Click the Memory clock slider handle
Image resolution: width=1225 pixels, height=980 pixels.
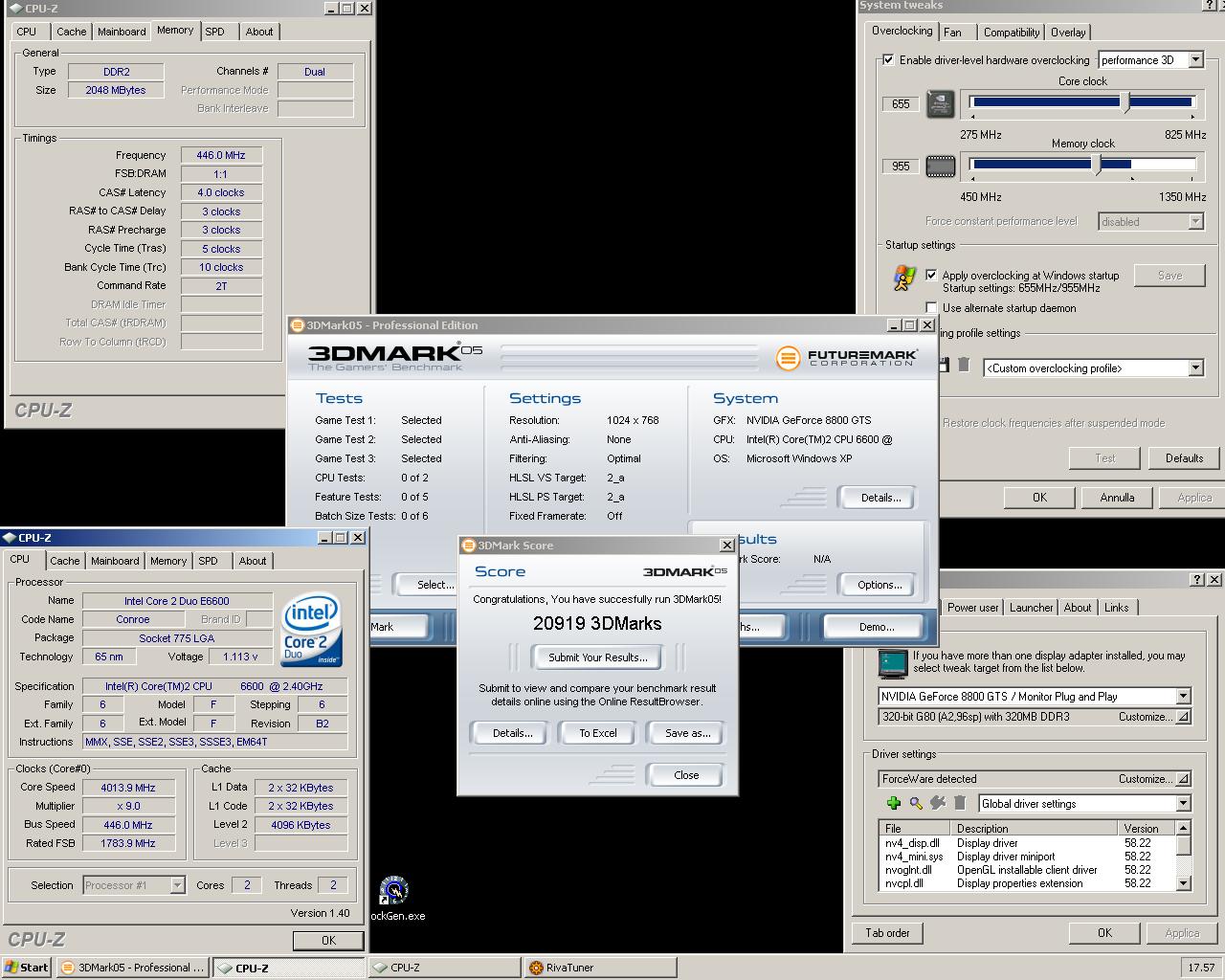[x=1097, y=165]
